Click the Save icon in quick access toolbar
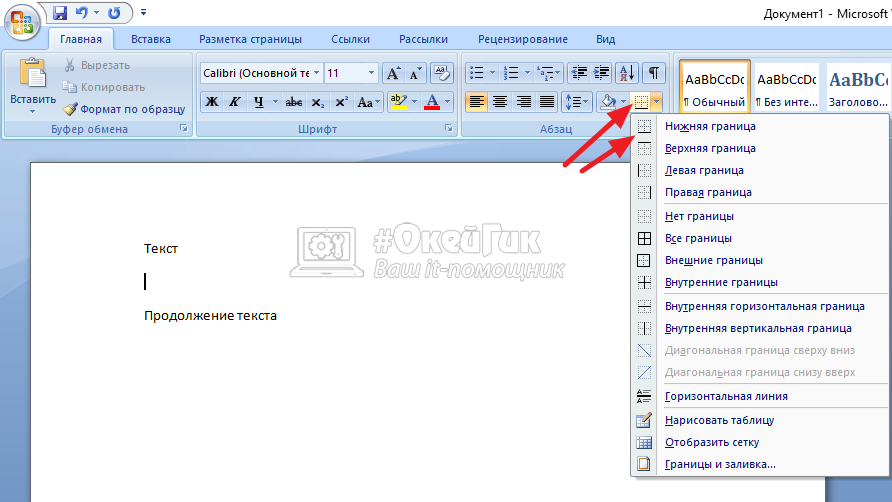 pyautogui.click(x=60, y=13)
